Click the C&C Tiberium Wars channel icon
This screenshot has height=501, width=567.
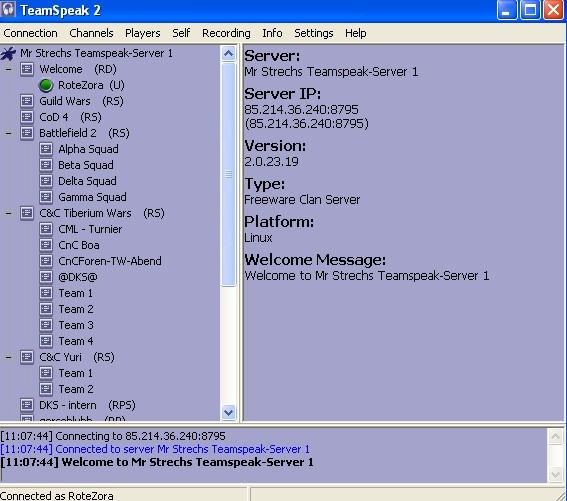[27, 213]
